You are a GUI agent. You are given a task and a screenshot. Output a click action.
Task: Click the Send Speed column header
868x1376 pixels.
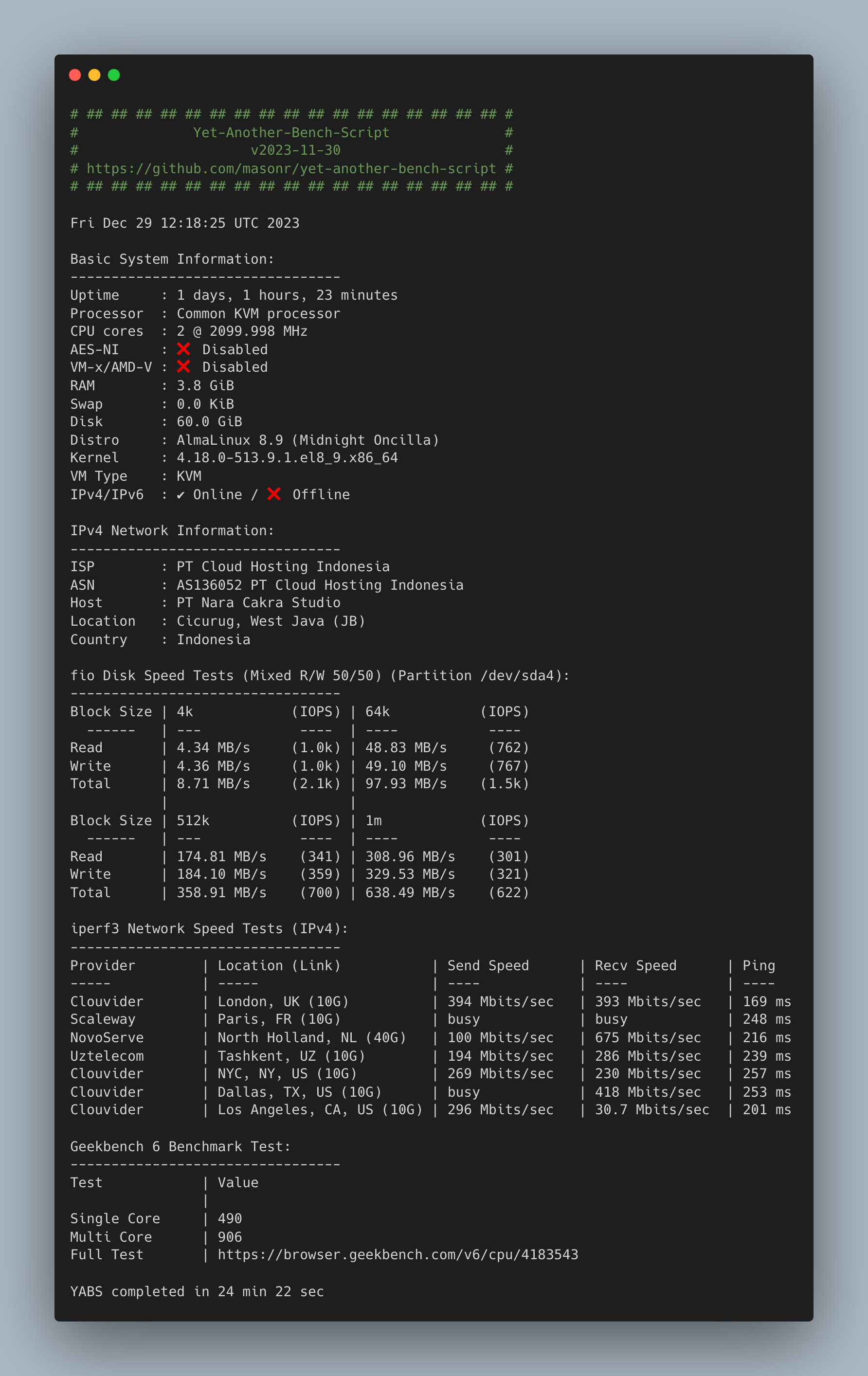[488, 965]
